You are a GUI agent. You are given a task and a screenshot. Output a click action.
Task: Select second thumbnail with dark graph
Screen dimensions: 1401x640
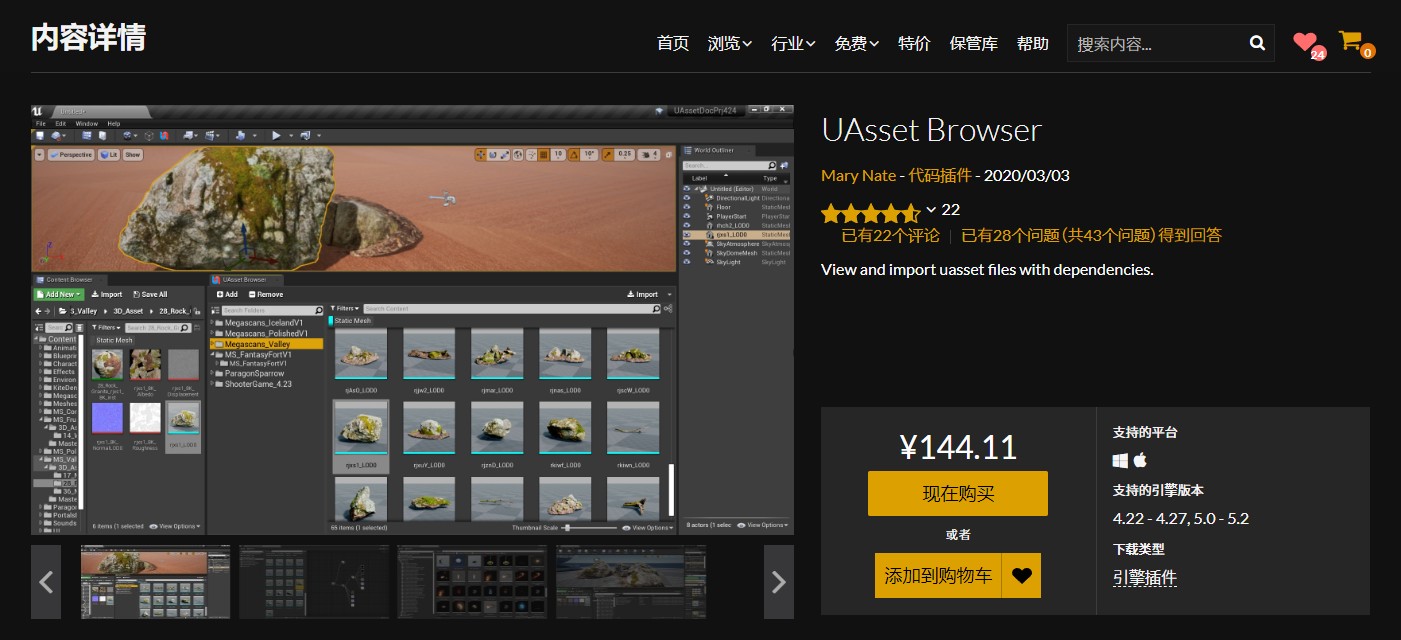[313, 581]
